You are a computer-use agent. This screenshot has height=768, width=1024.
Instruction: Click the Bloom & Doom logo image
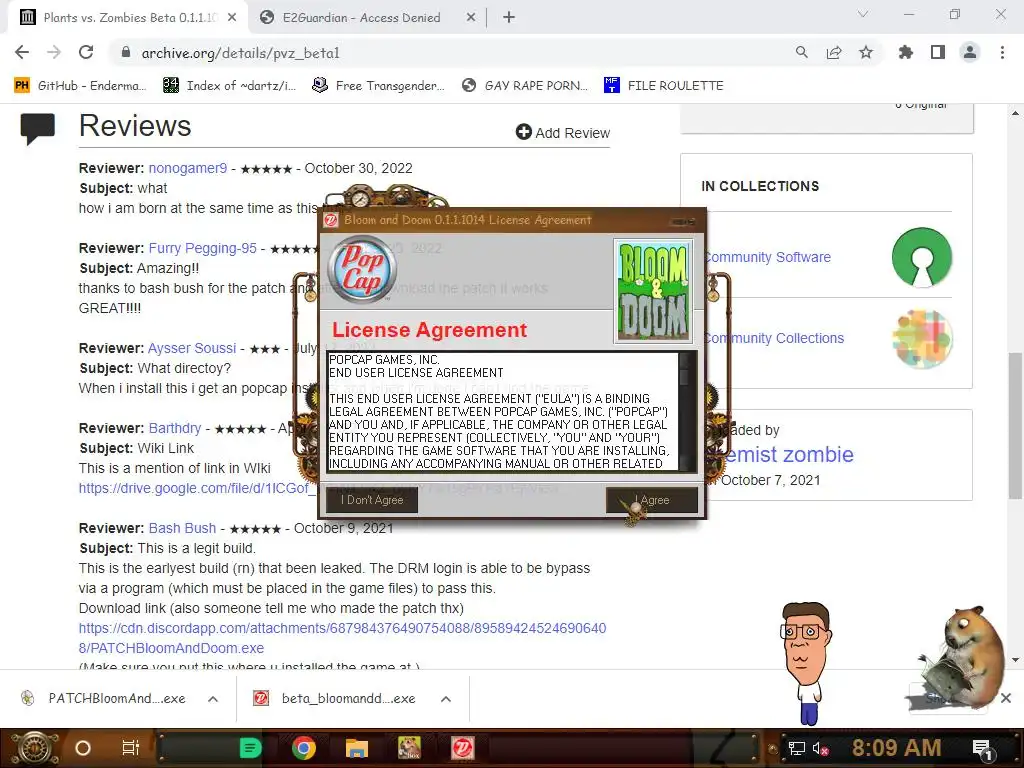(653, 291)
